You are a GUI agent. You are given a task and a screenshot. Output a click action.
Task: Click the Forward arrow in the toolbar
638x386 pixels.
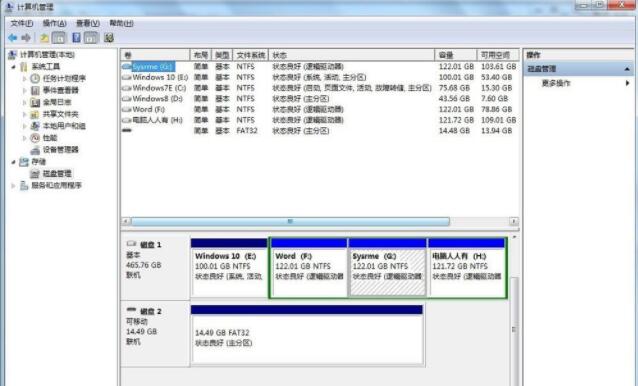[x=26, y=38]
